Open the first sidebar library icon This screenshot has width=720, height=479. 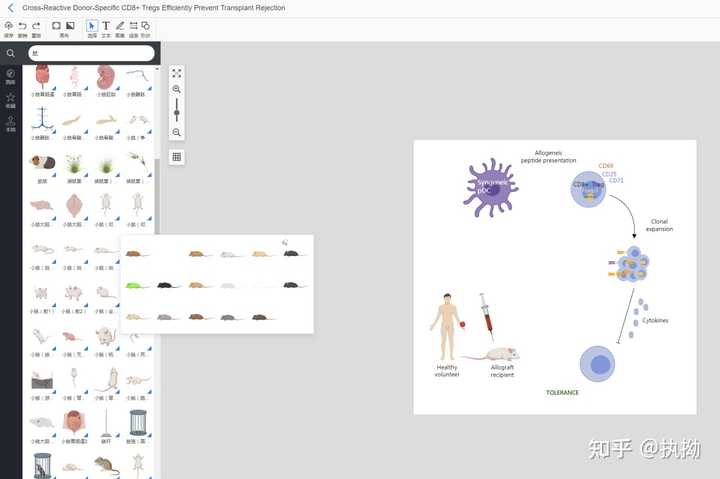click(11, 76)
